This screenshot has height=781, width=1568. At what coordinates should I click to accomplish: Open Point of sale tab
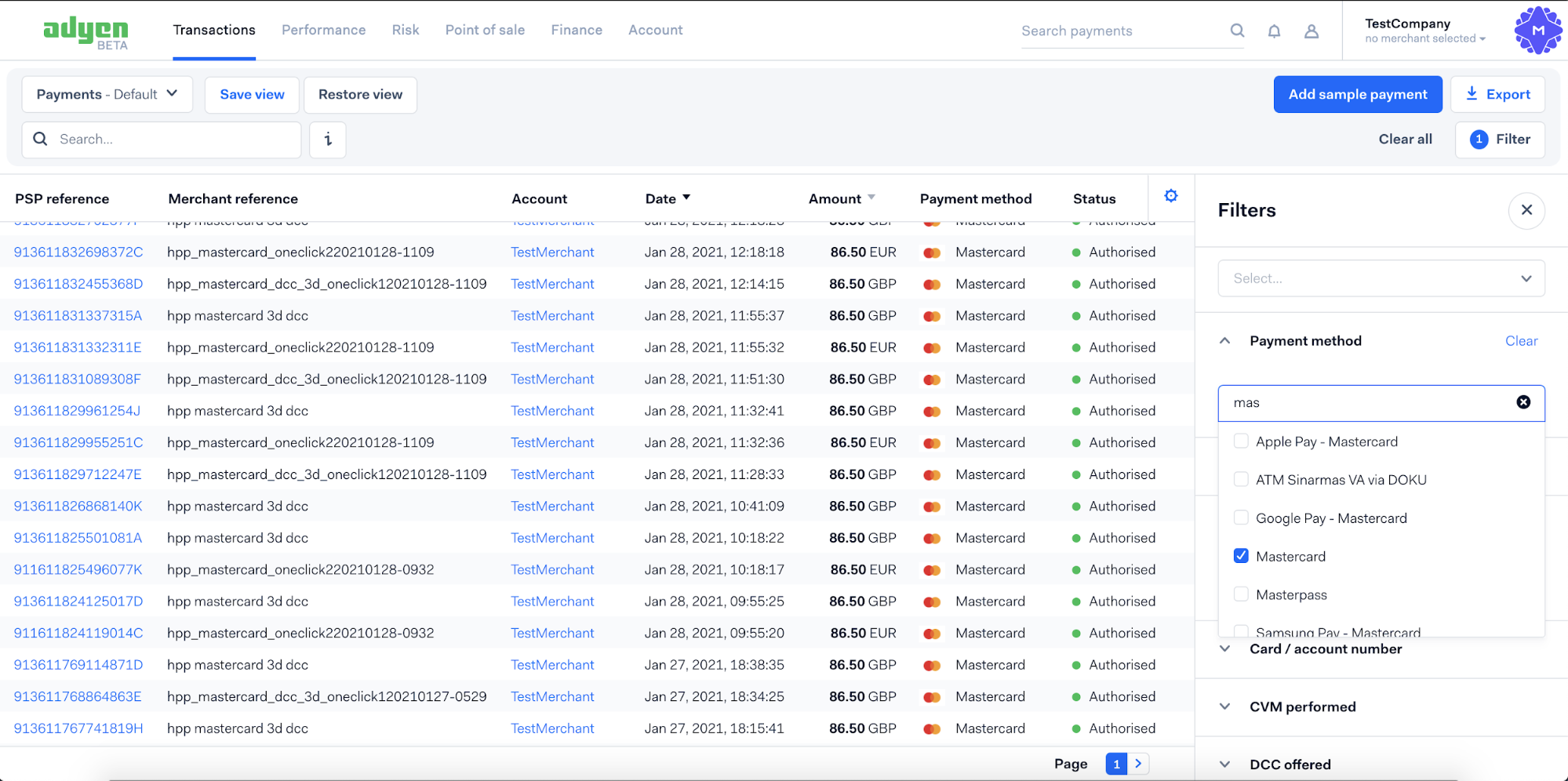click(x=485, y=30)
